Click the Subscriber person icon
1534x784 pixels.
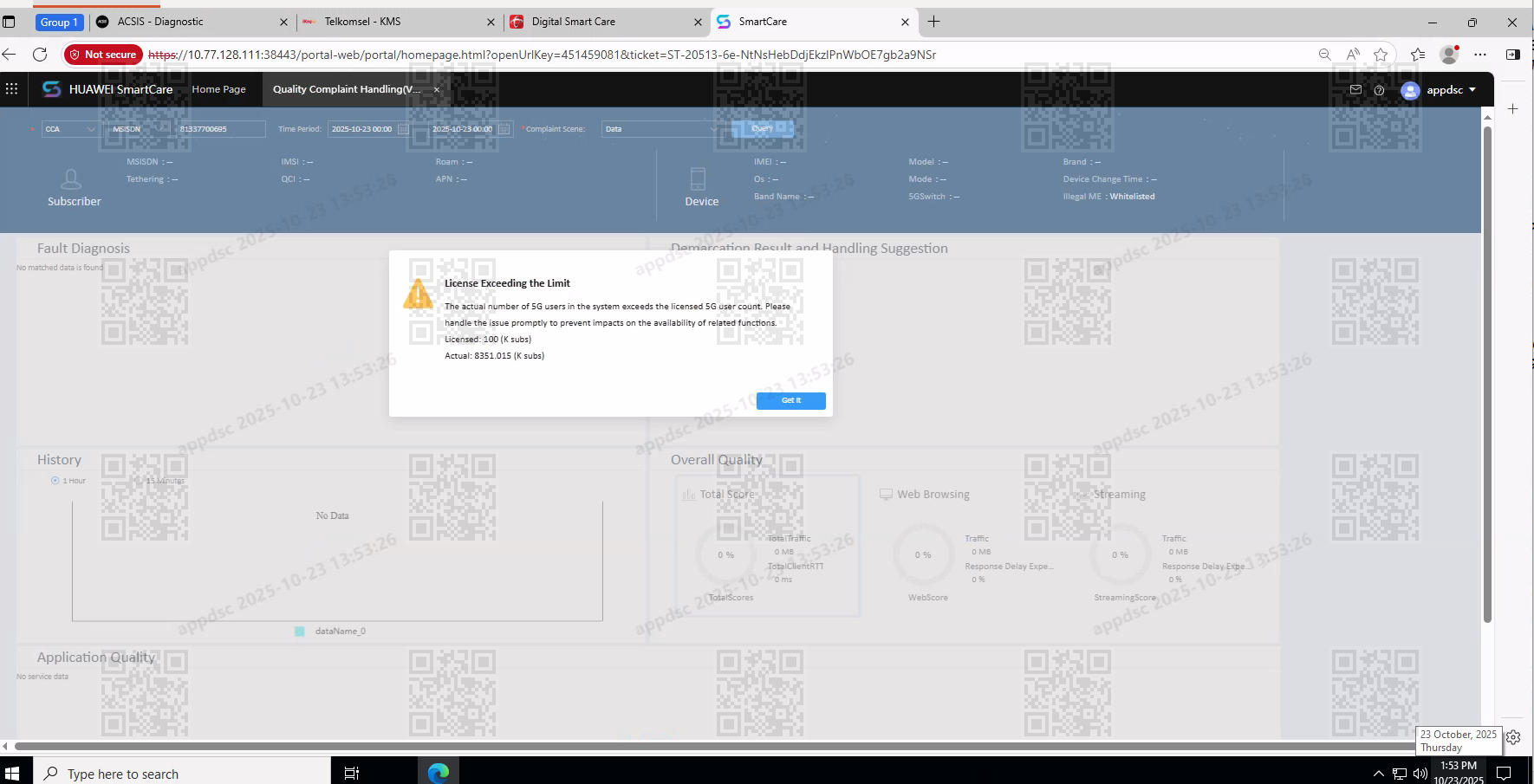tap(72, 179)
